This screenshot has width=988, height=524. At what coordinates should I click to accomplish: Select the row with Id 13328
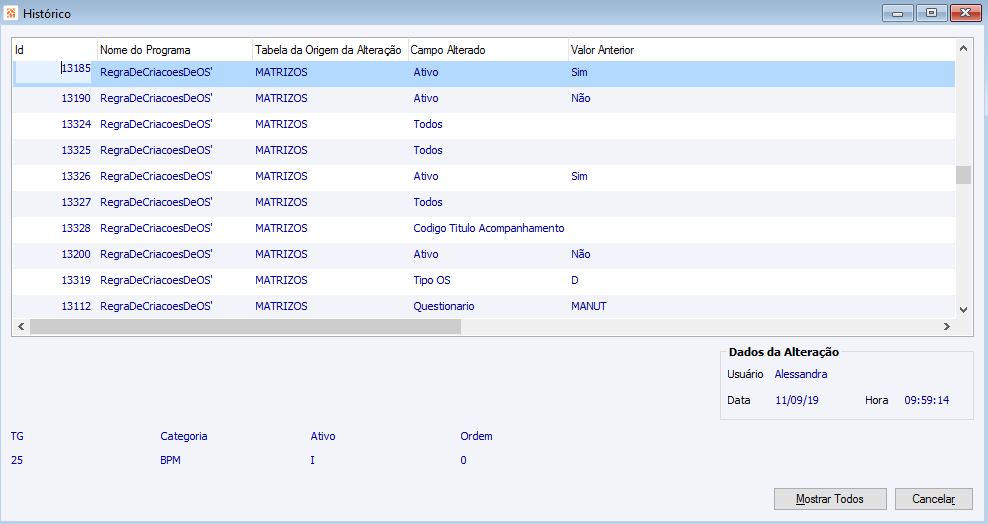point(484,228)
